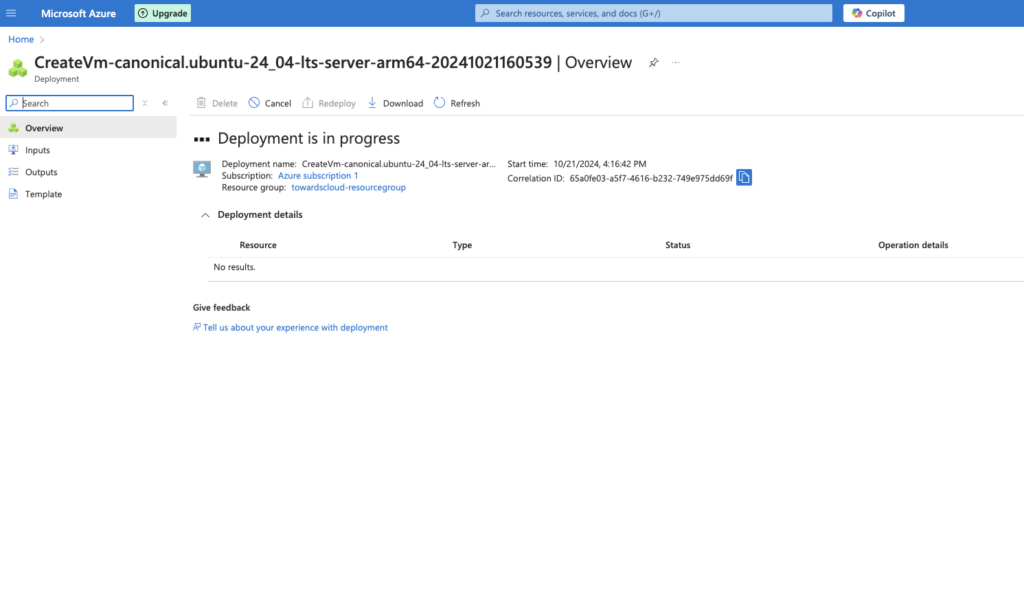Open the deployment experience feedback link
Viewport: 1024px width, 600px height.
[295, 328]
